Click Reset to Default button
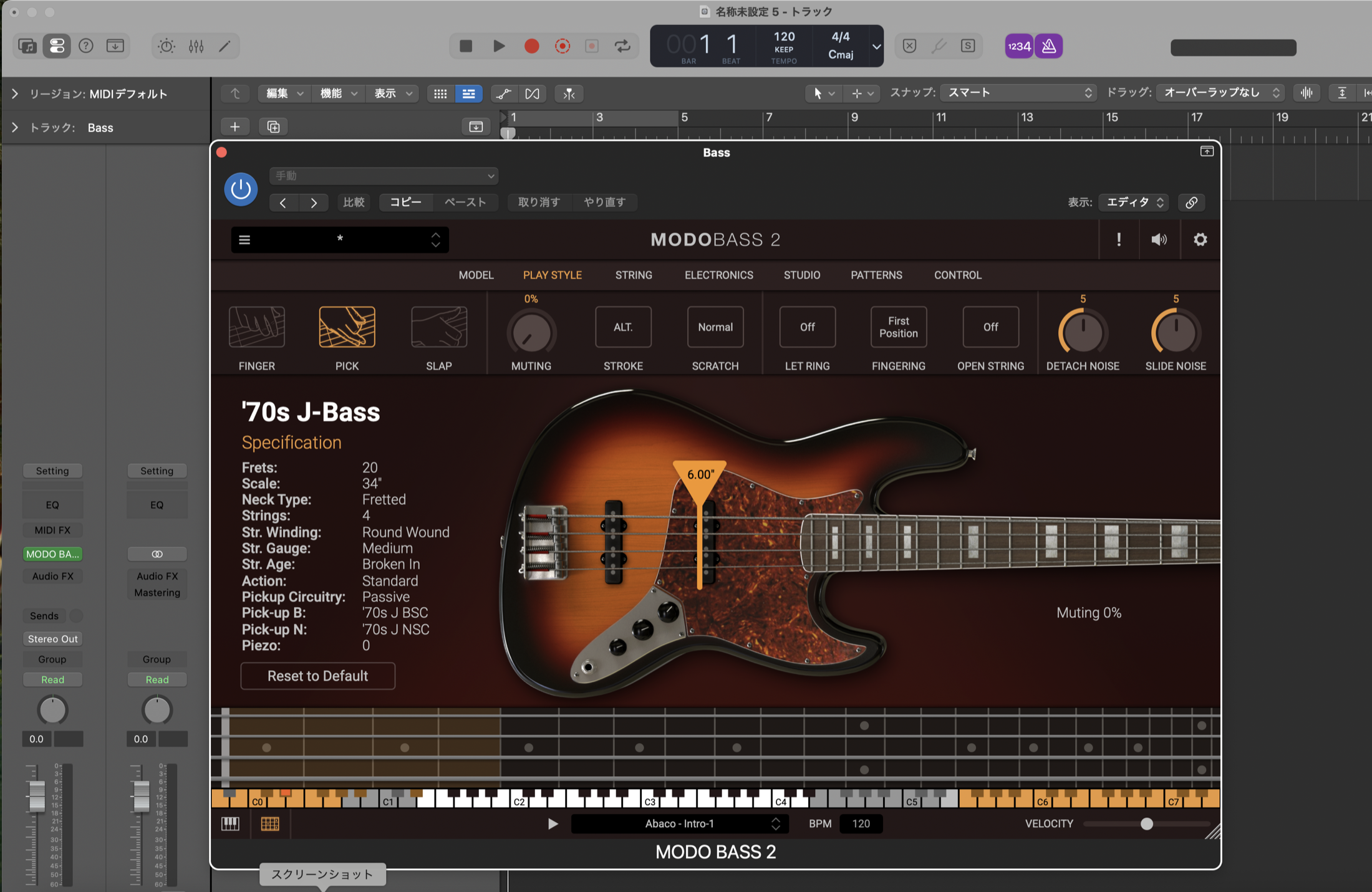Screen dimensions: 1372x892 [317, 676]
